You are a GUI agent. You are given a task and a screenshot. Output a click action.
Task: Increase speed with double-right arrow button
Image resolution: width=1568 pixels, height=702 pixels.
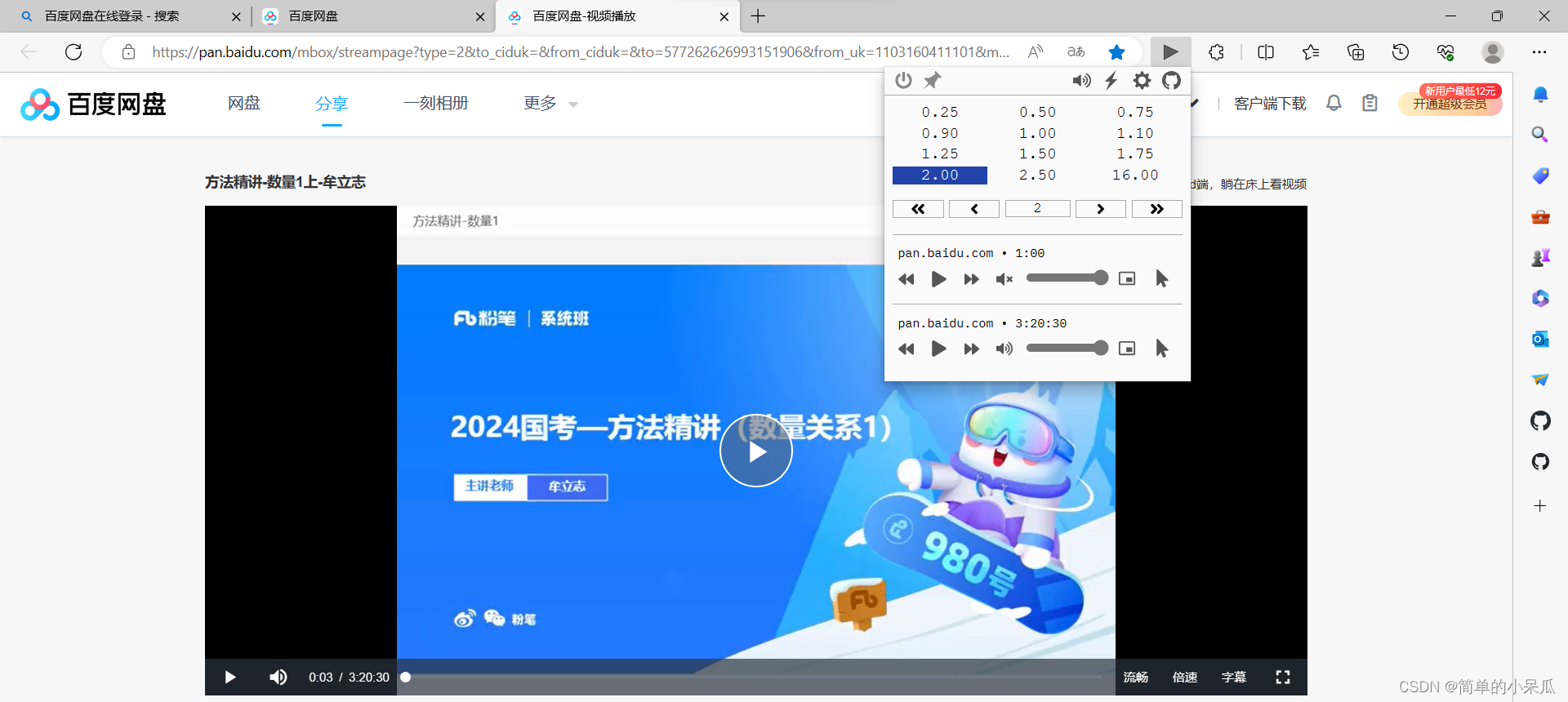(1156, 209)
